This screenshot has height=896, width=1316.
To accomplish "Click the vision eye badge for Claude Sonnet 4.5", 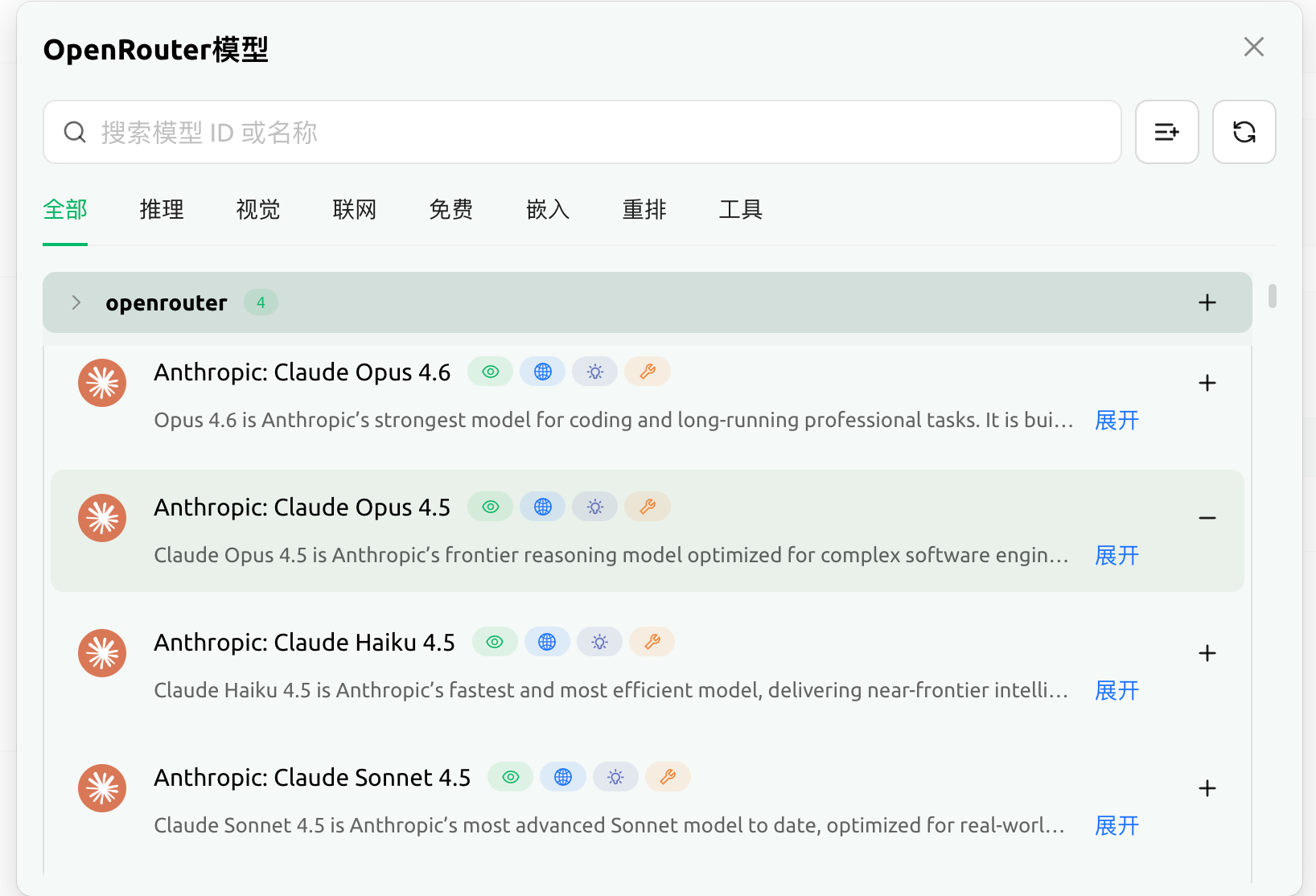I will tap(510, 777).
